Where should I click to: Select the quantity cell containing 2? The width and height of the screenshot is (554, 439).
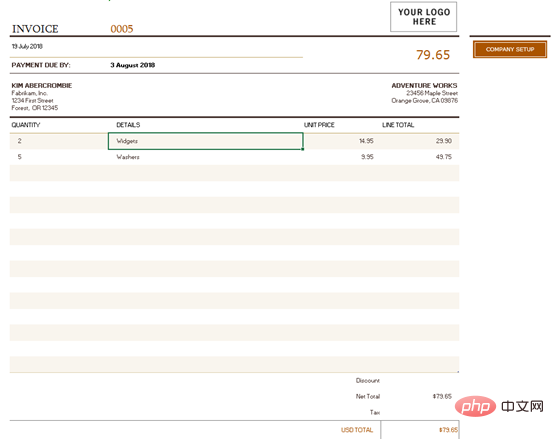click(x=59, y=141)
